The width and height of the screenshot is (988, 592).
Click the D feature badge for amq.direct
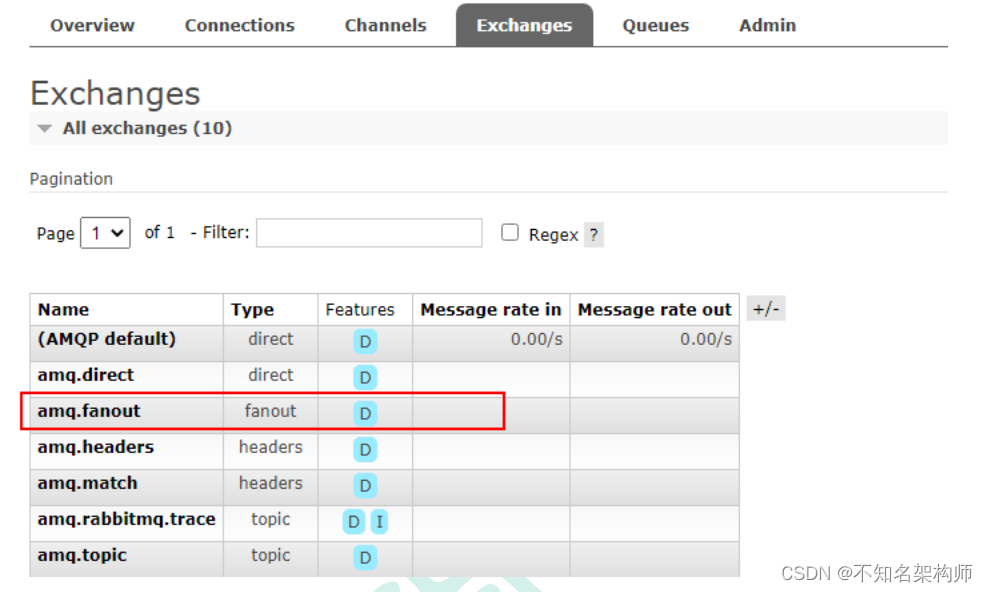365,377
